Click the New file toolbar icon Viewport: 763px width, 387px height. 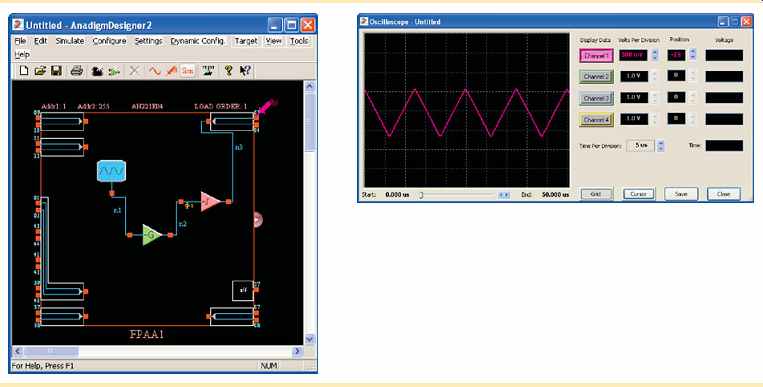(x=24, y=71)
